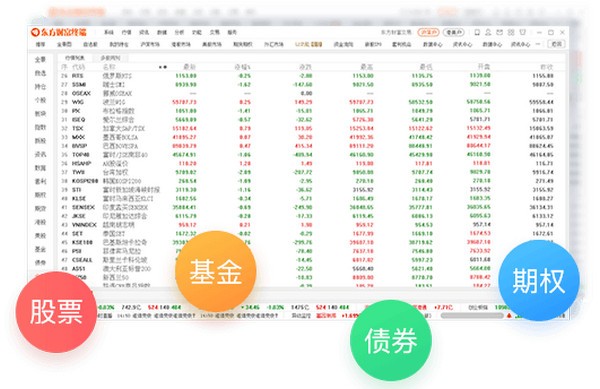
Task: Open the grid apps icon in title bar
Action: (x=511, y=33)
